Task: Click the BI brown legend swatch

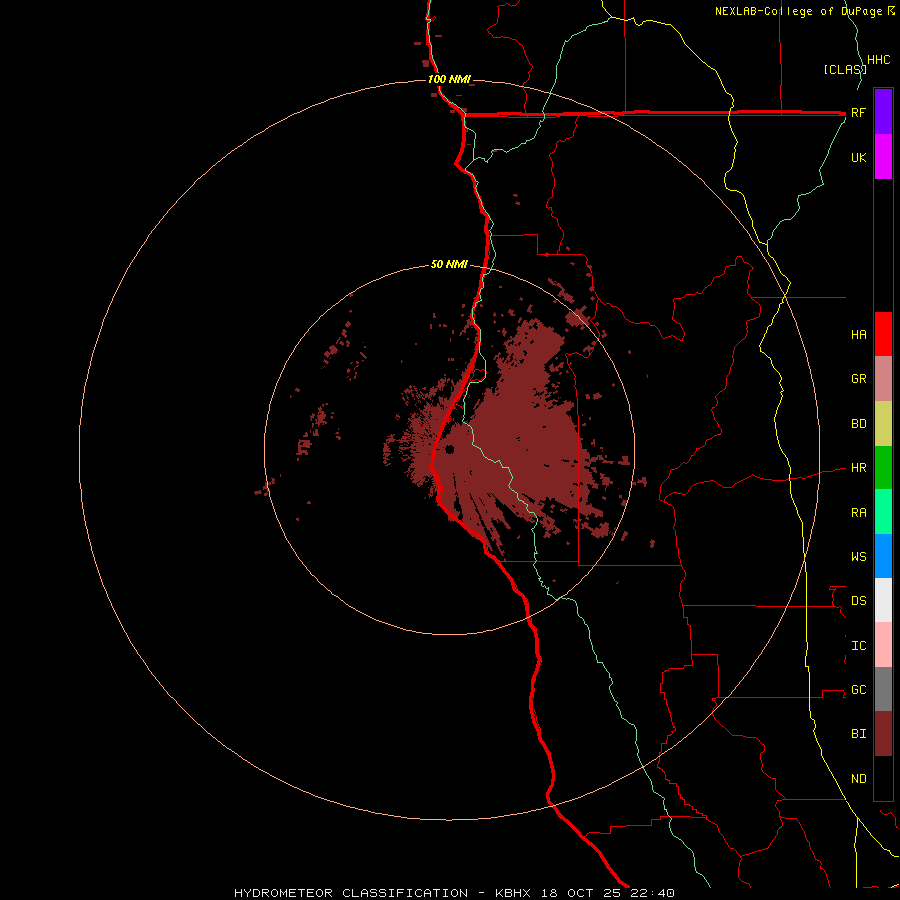Action: 883,734
